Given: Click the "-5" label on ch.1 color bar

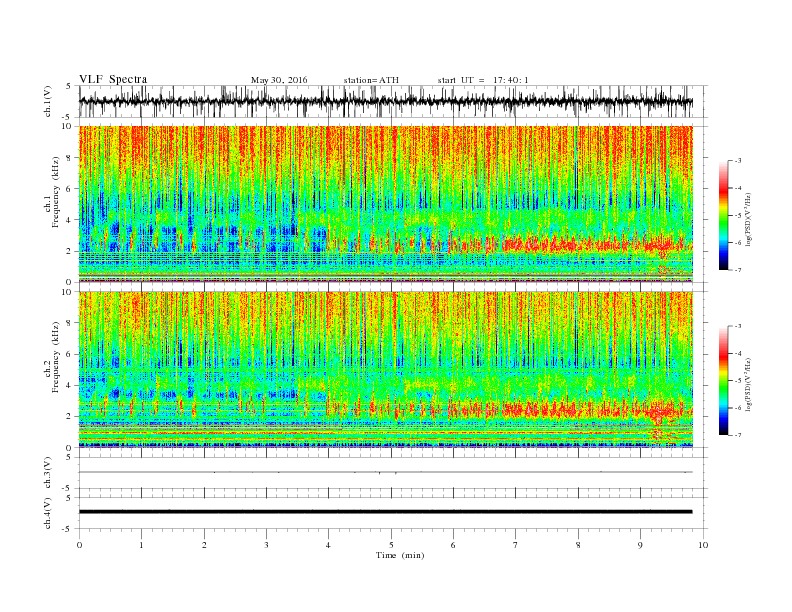Looking at the screenshot, I should [x=738, y=215].
